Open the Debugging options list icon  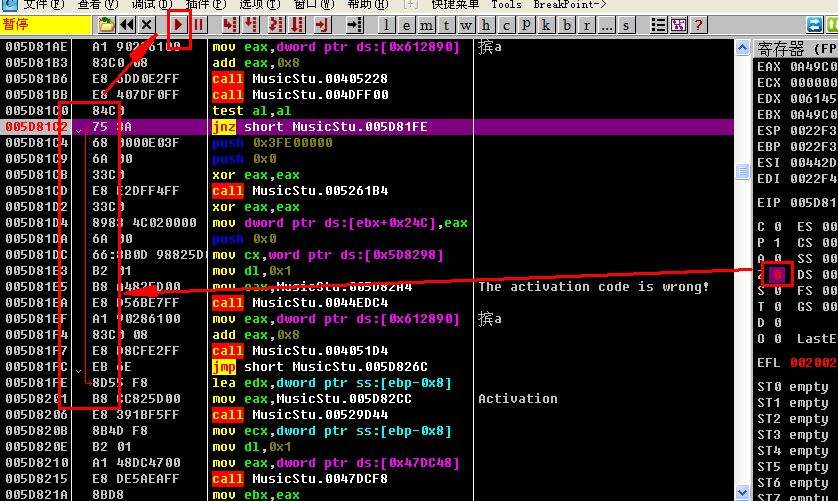click(658, 25)
